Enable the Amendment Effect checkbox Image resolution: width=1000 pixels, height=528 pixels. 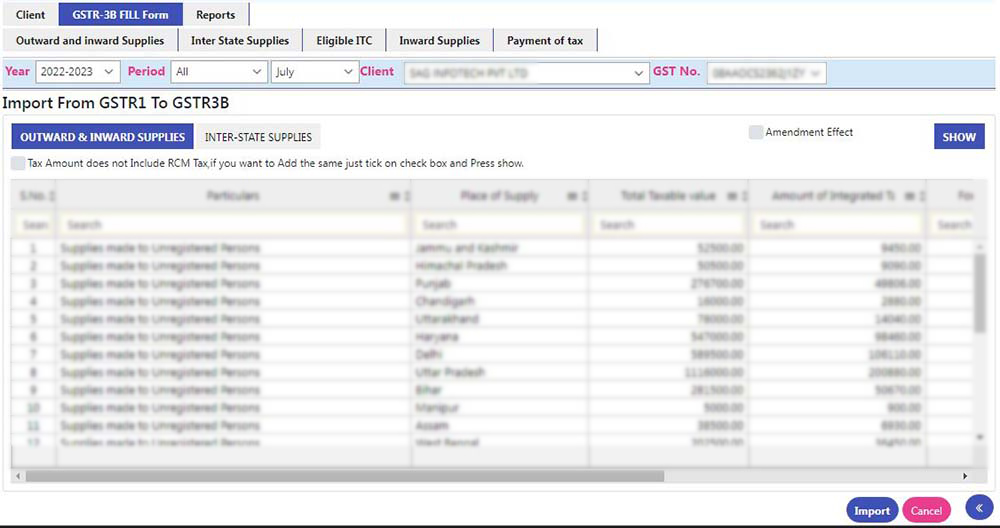(x=757, y=132)
